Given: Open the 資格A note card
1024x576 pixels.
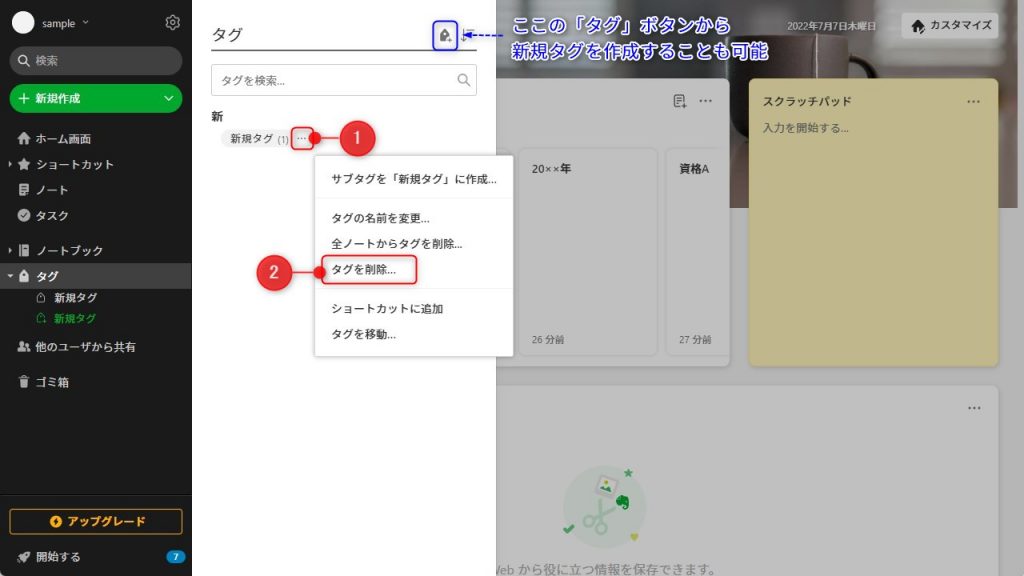Looking at the screenshot, I should click(697, 252).
